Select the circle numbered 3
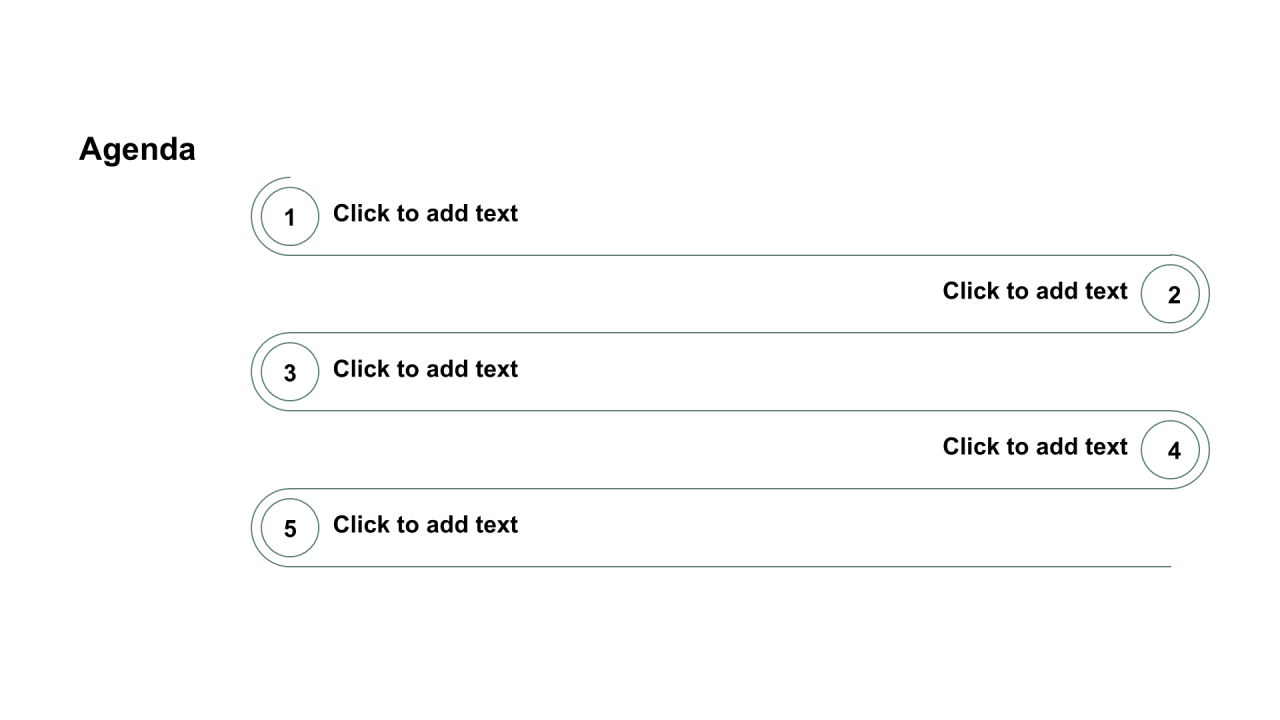The height and width of the screenshot is (720, 1280). pos(290,372)
